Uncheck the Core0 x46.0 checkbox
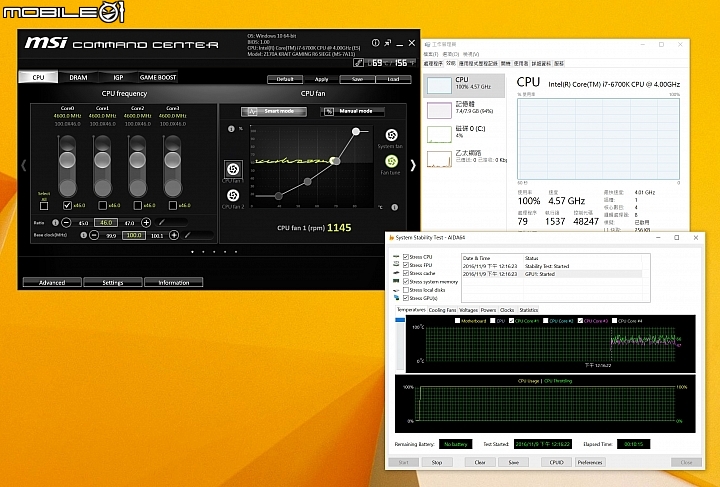The height and width of the screenshot is (487, 720). click(x=68, y=205)
